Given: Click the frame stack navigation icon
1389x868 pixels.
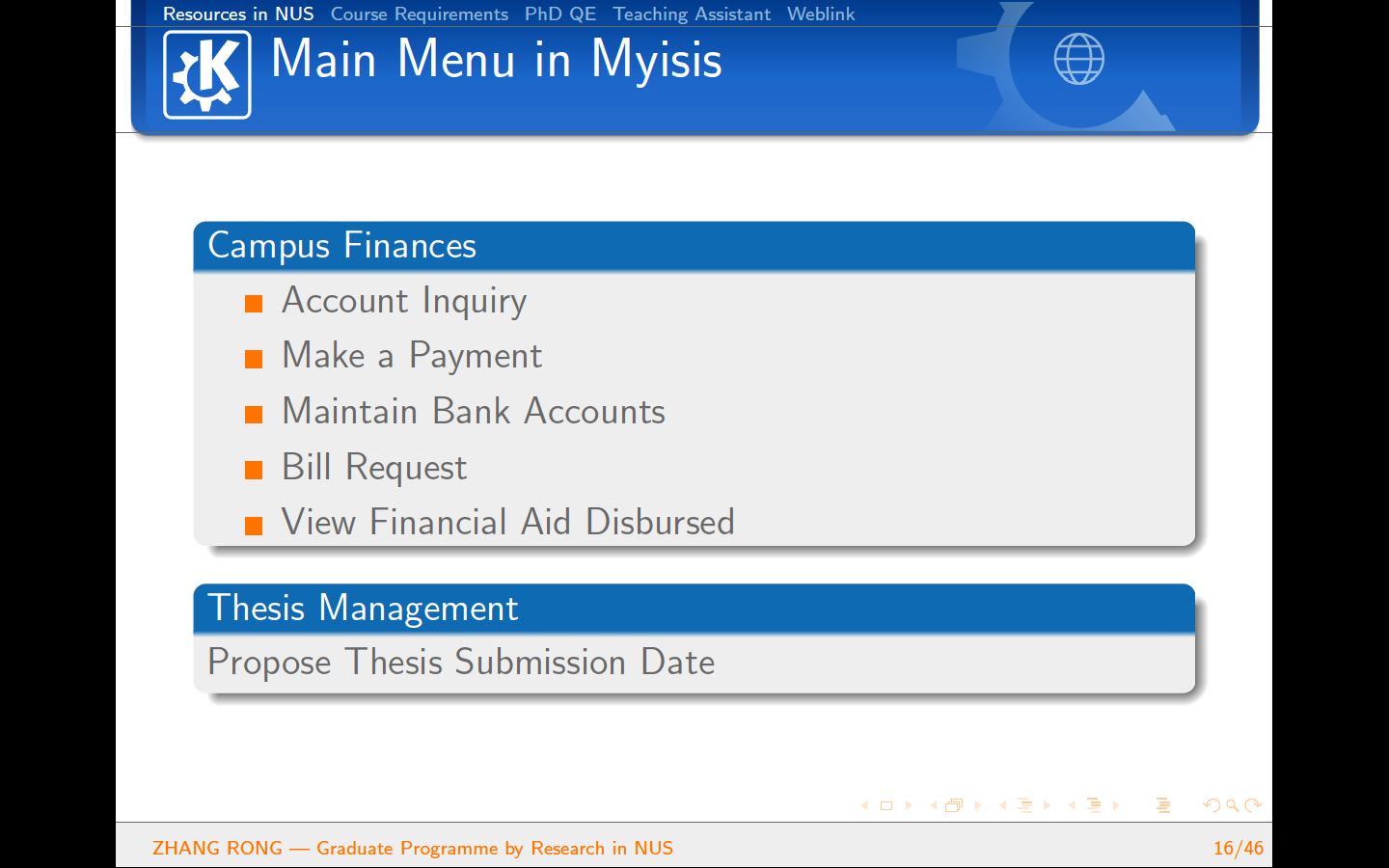Looking at the screenshot, I should click(954, 805).
